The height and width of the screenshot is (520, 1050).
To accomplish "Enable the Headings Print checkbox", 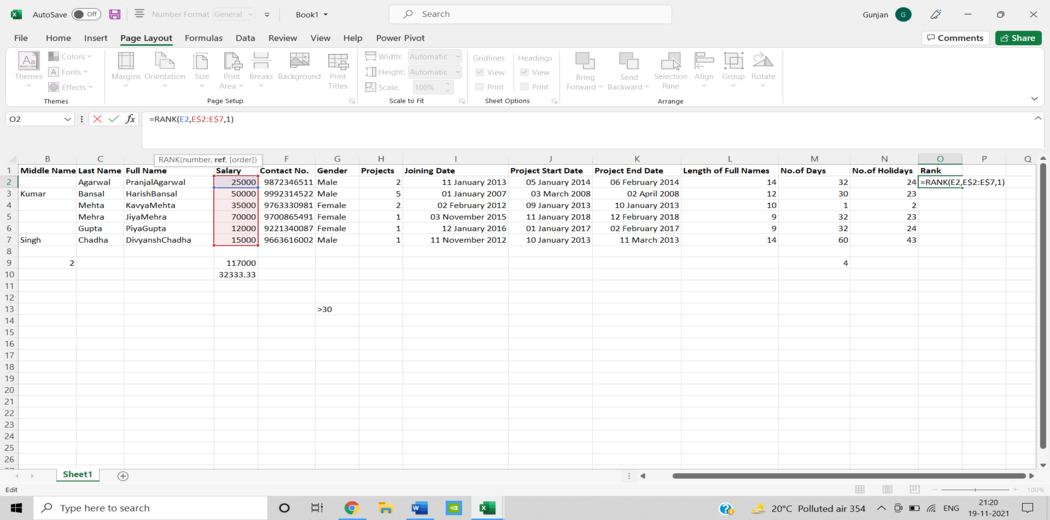I will (x=524, y=87).
